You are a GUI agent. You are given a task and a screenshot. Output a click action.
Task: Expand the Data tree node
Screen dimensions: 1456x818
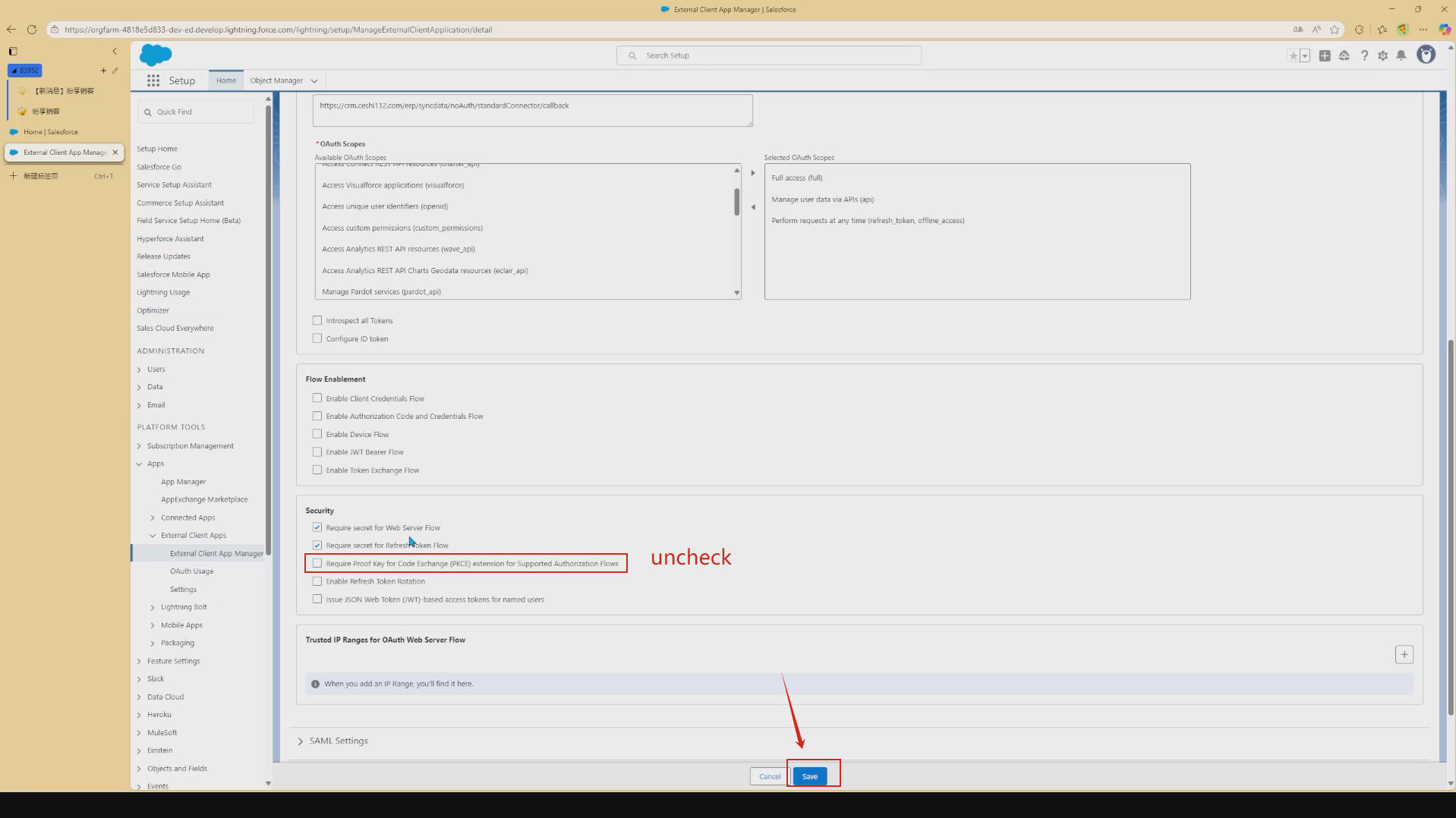point(139,387)
